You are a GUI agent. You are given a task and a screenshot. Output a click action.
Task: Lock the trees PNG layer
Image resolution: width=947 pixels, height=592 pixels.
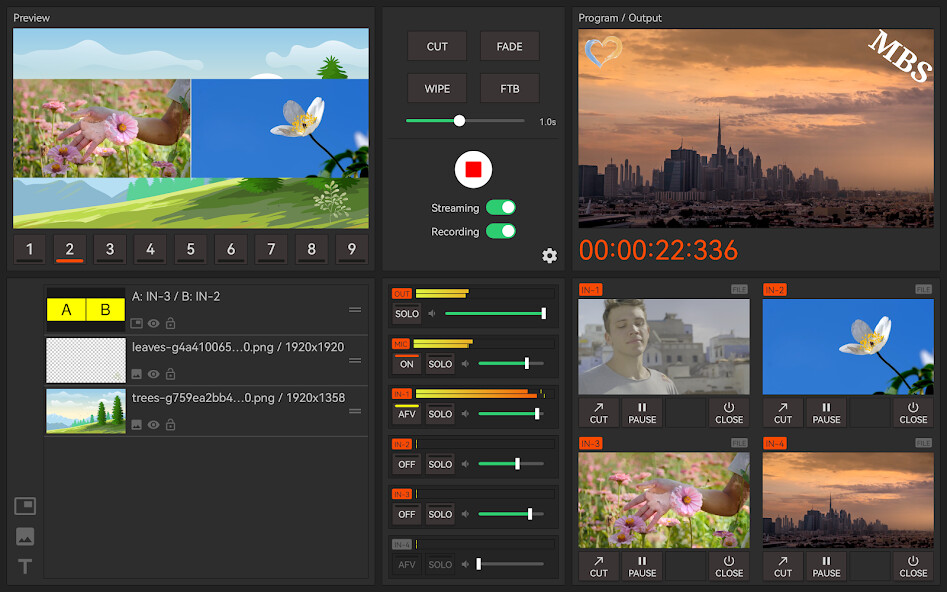point(170,425)
